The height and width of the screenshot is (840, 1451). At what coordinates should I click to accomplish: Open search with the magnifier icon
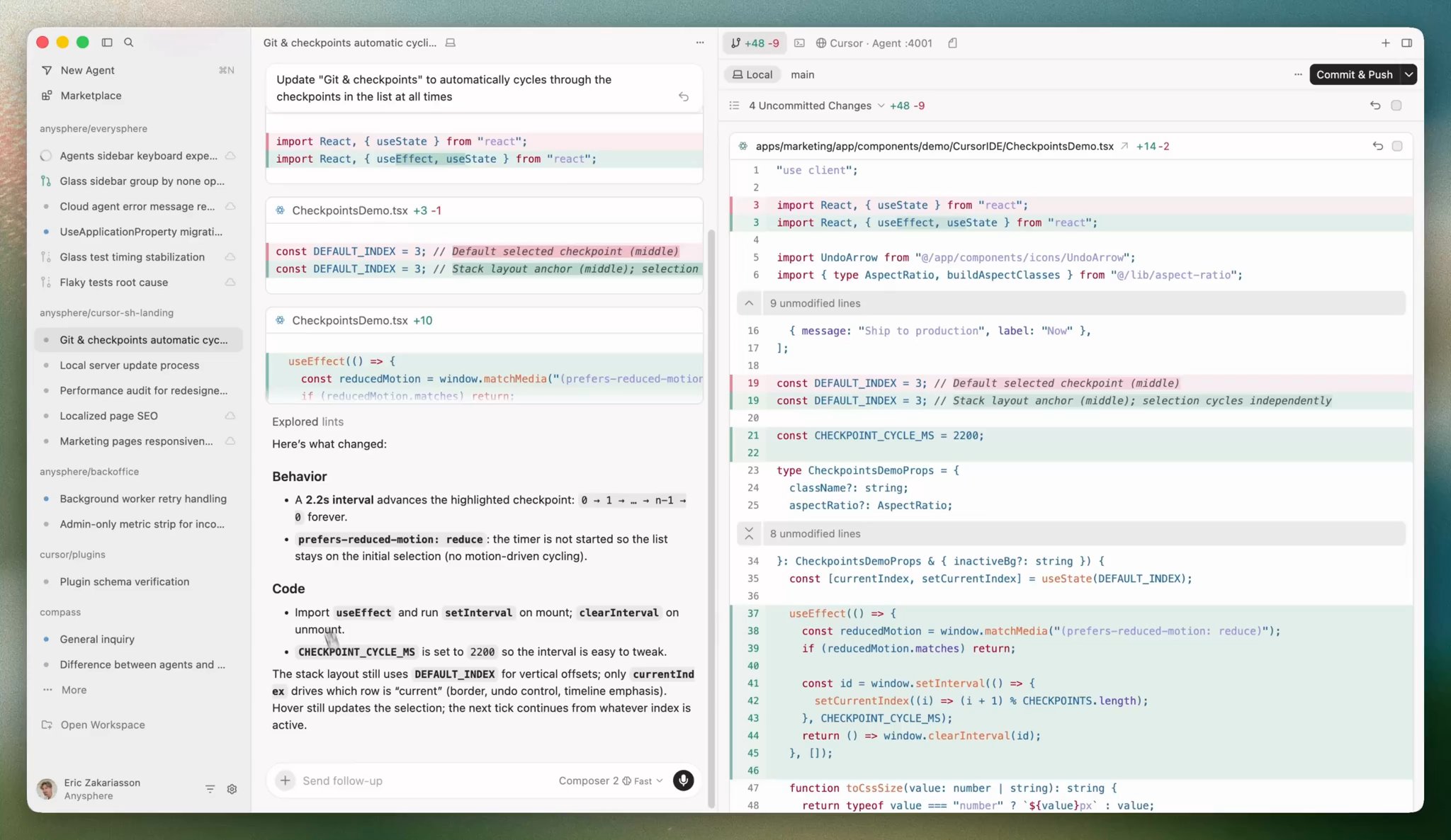[x=128, y=42]
